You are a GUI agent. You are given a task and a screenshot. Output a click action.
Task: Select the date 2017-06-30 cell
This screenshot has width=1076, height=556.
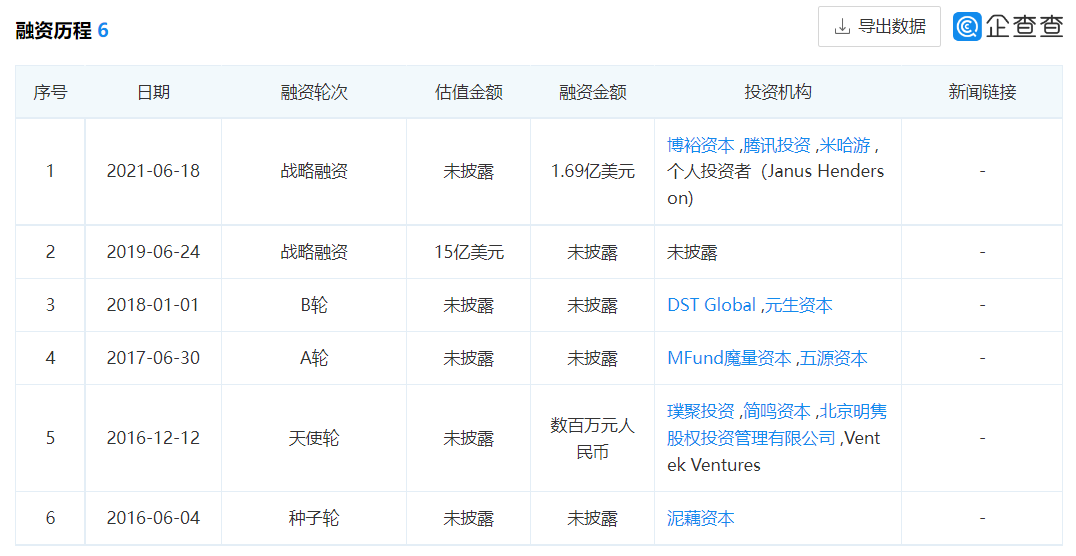coord(153,358)
